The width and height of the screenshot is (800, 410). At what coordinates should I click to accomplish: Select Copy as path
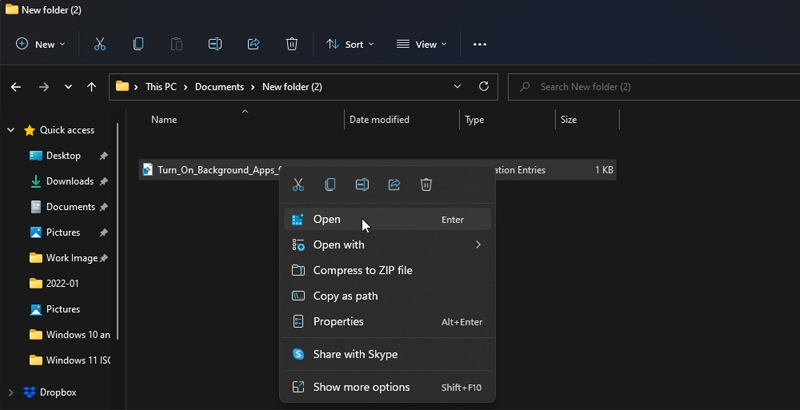[x=387, y=296]
